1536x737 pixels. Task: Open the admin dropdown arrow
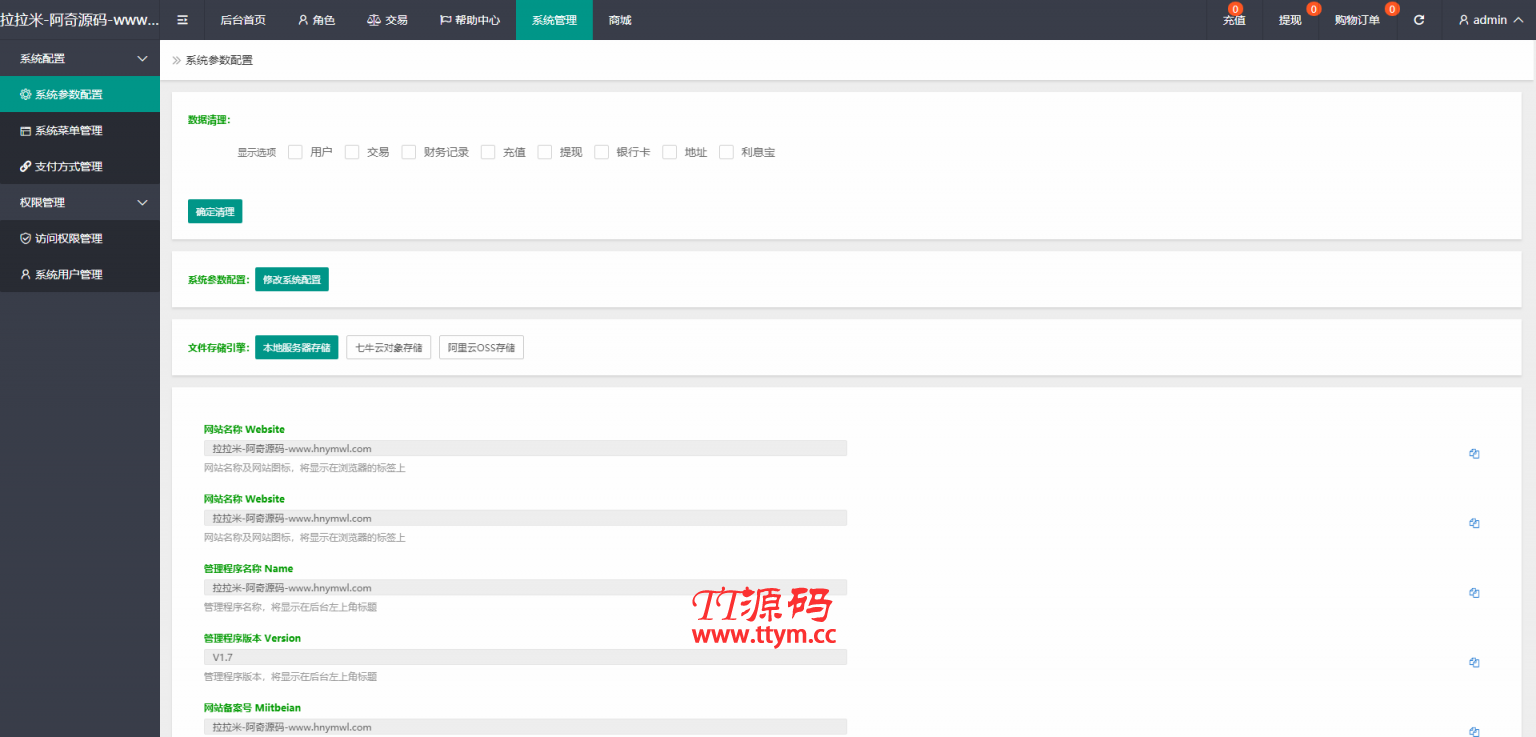[x=1518, y=20]
